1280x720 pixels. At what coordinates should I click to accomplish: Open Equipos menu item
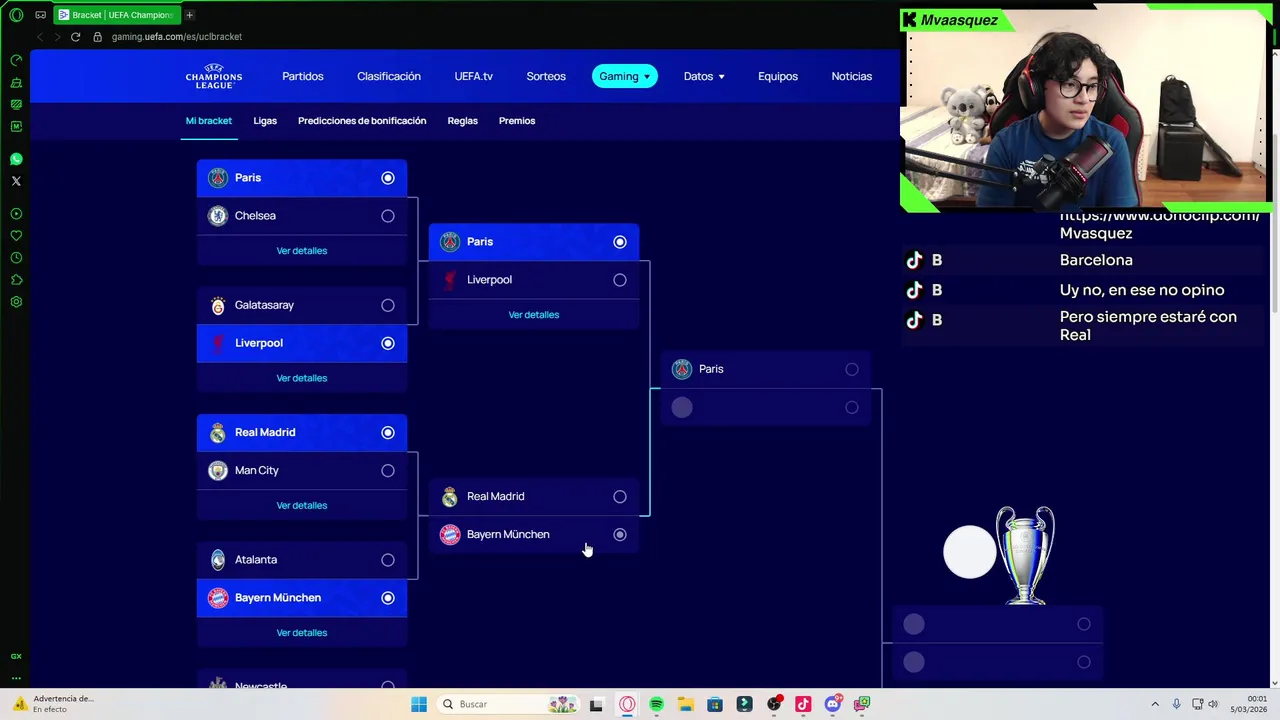pos(777,76)
